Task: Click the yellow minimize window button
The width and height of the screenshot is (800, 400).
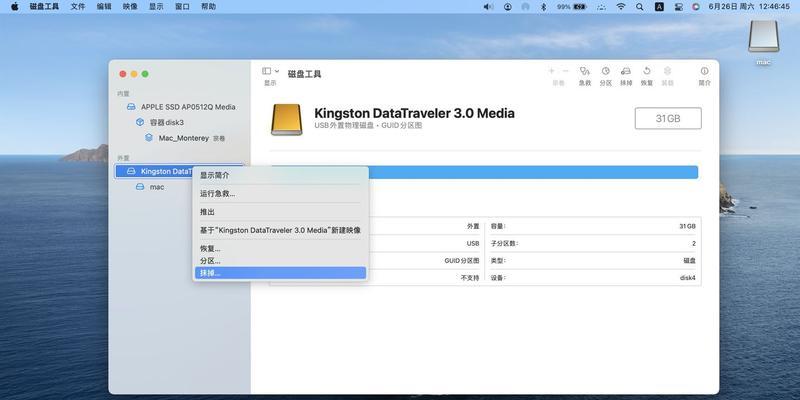Action: pos(134,74)
